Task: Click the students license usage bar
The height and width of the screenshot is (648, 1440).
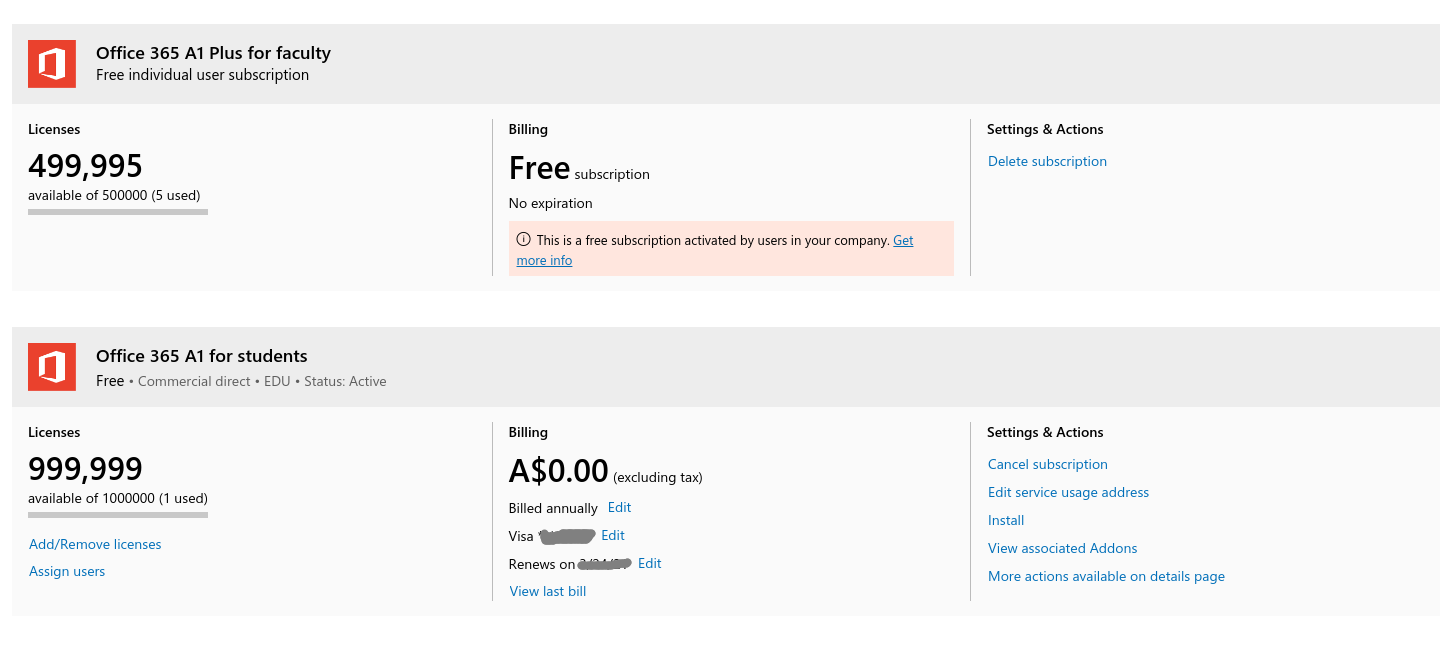Action: click(x=118, y=515)
